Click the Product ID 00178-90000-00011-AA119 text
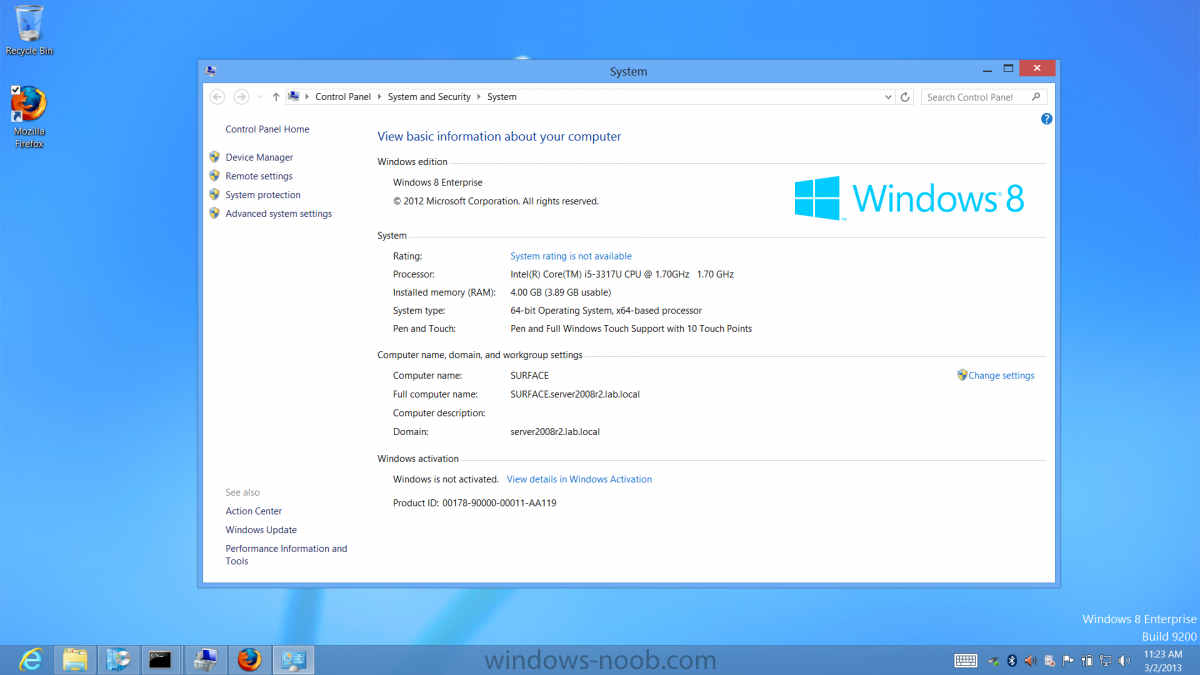Viewport: 1200px width, 675px height. pos(475,503)
